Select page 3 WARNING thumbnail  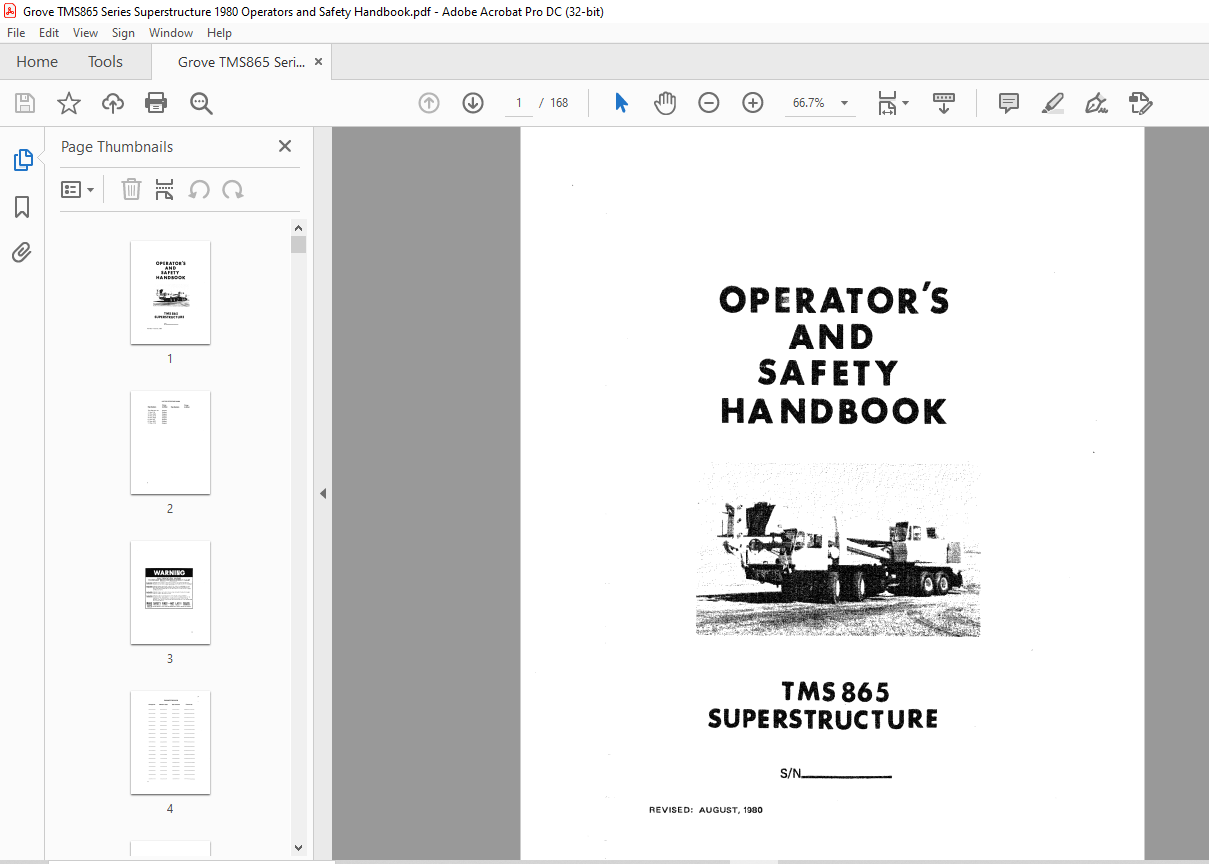pos(170,592)
